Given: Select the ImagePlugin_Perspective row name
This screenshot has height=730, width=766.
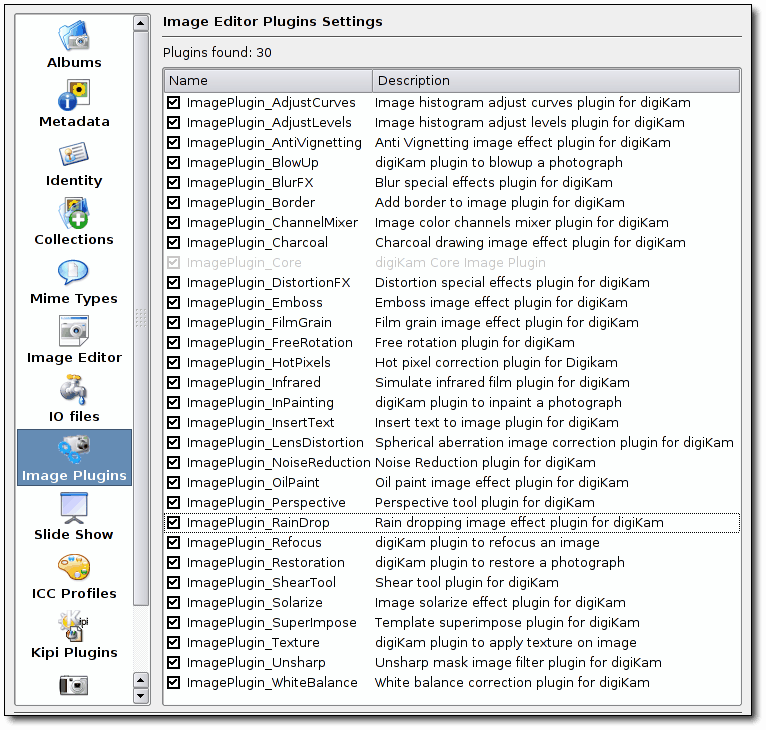Looking at the screenshot, I should tap(266, 503).
